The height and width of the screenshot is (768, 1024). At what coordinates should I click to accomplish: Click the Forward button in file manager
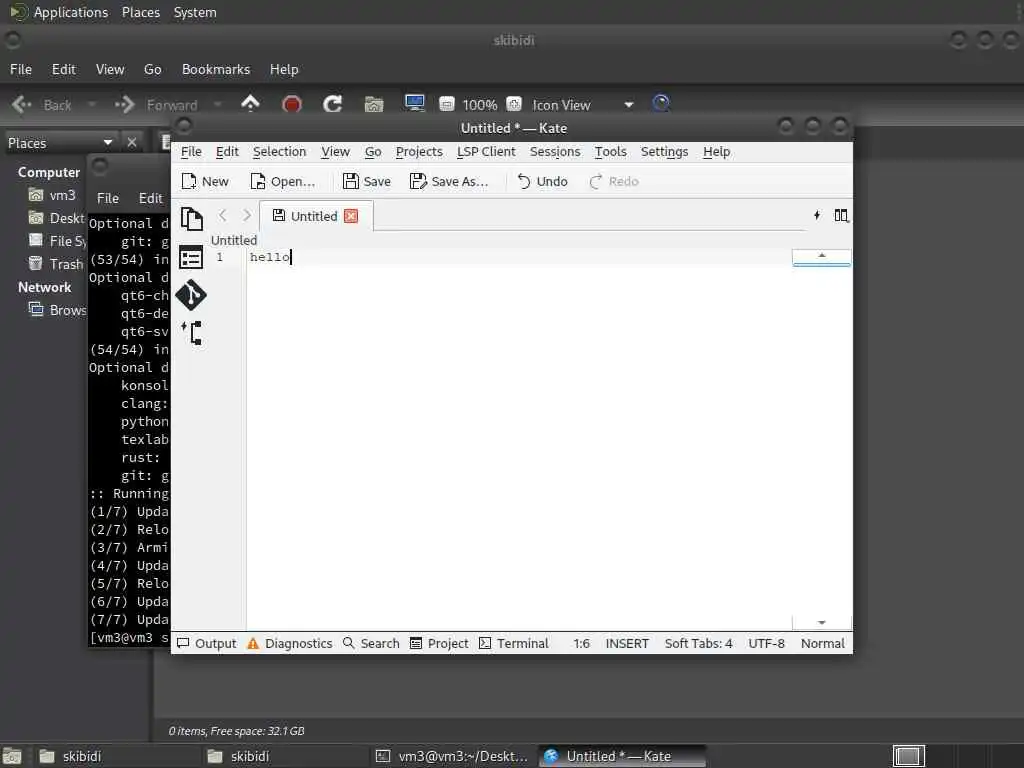point(156,104)
